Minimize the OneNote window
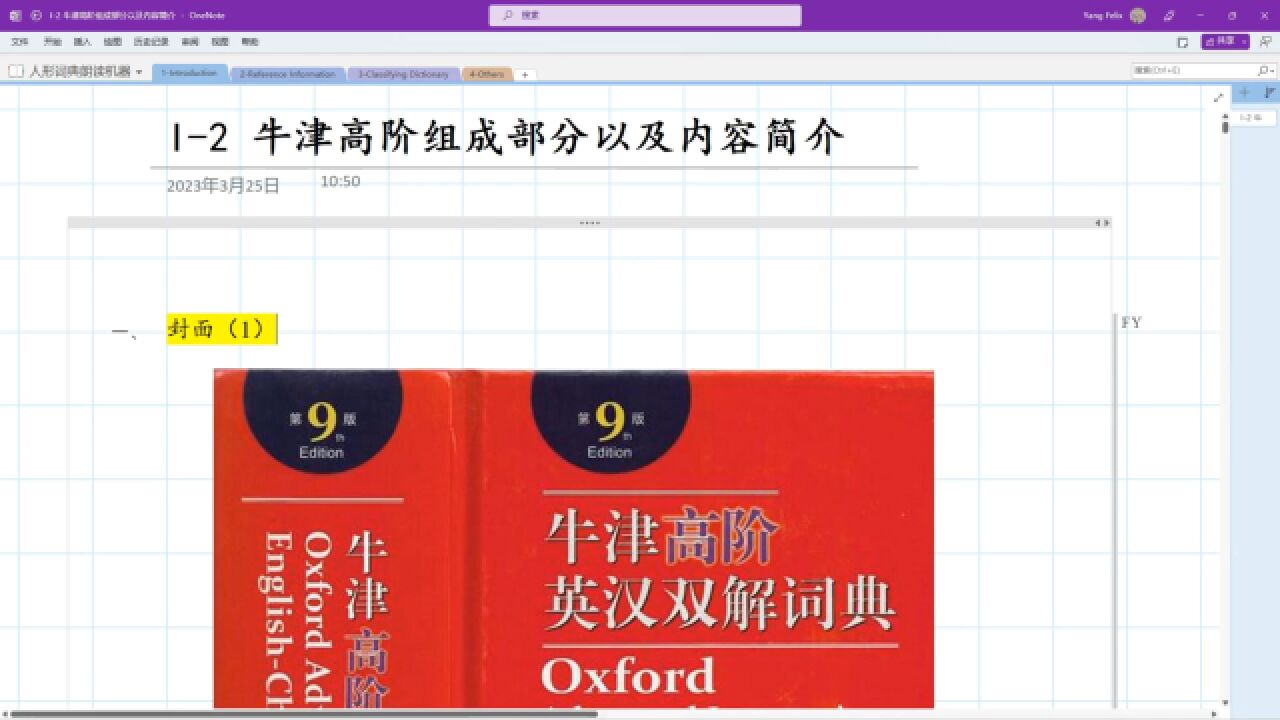Screen dimensions: 1280x720 click(x=1201, y=15)
